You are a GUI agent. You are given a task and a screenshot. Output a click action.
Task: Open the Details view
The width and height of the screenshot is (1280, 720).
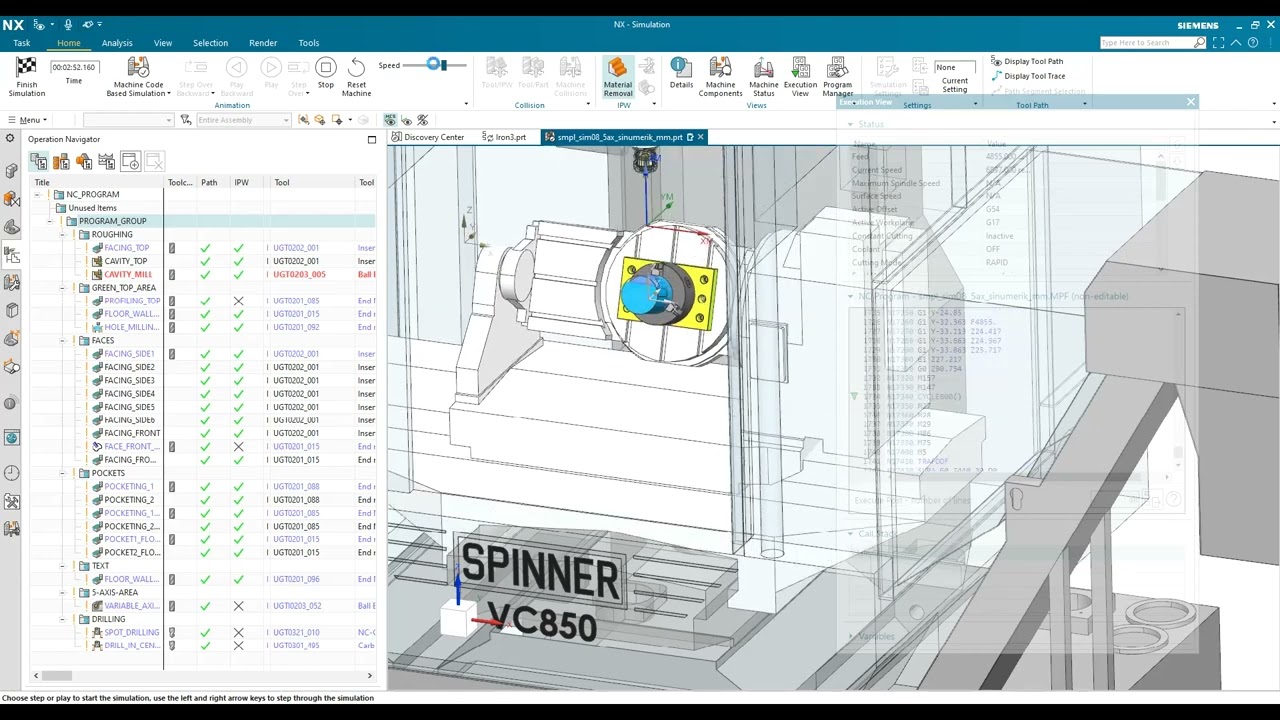tap(681, 74)
